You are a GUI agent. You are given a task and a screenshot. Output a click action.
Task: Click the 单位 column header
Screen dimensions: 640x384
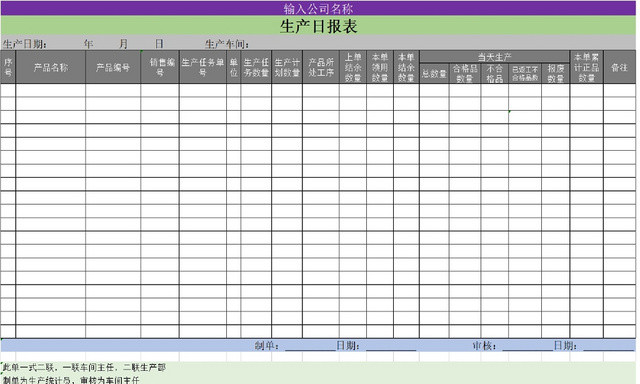(233, 67)
